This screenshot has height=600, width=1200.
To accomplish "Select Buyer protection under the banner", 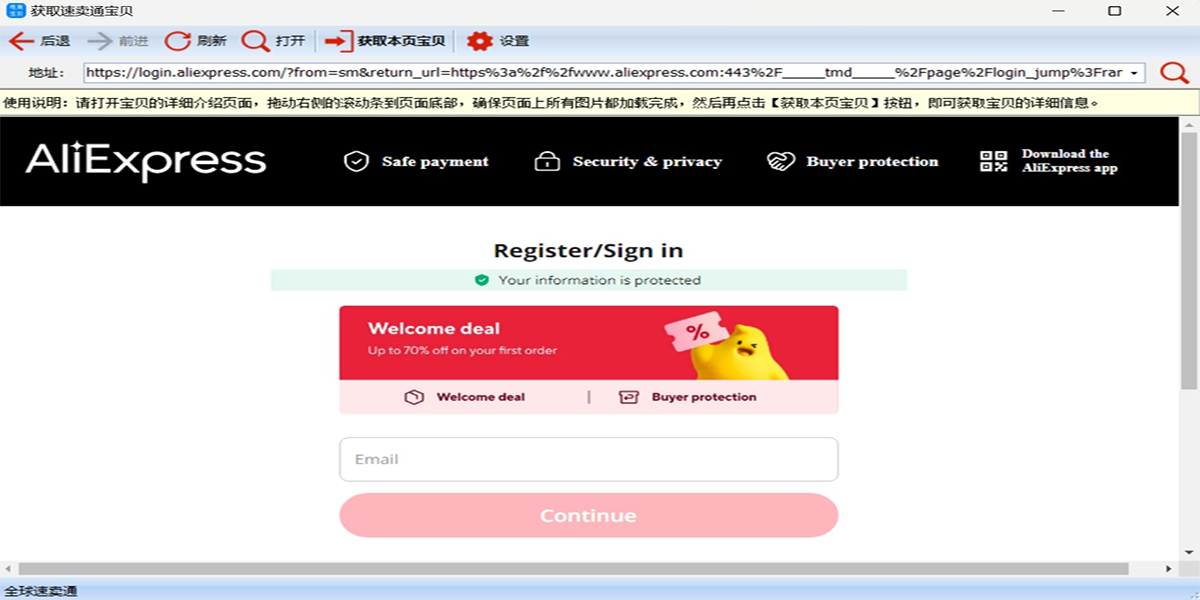I will pos(688,397).
